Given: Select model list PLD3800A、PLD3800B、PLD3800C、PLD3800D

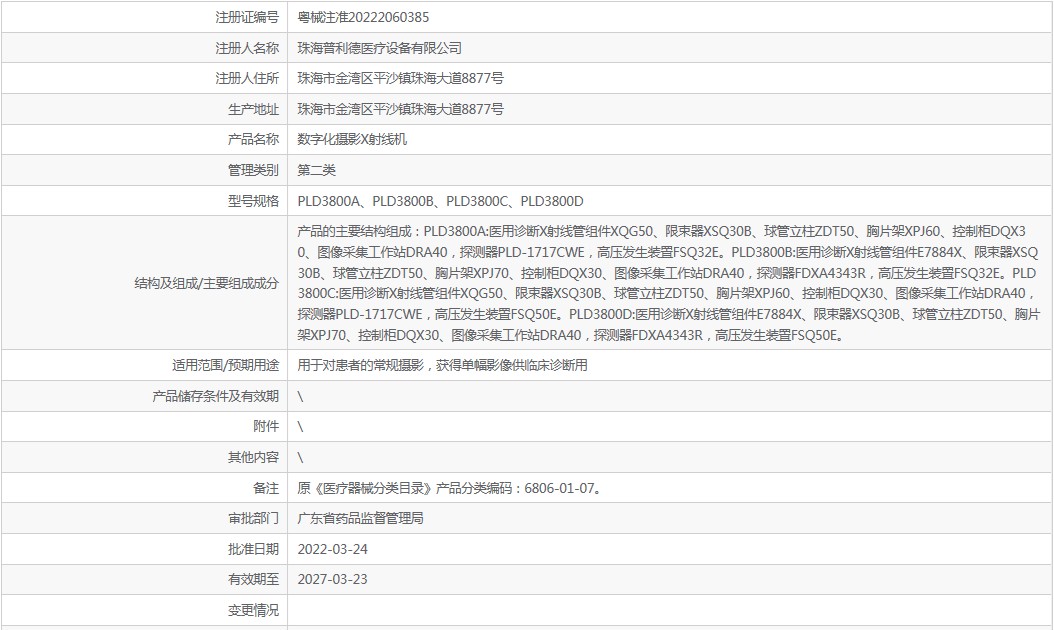Looking at the screenshot, I should tap(440, 201).
